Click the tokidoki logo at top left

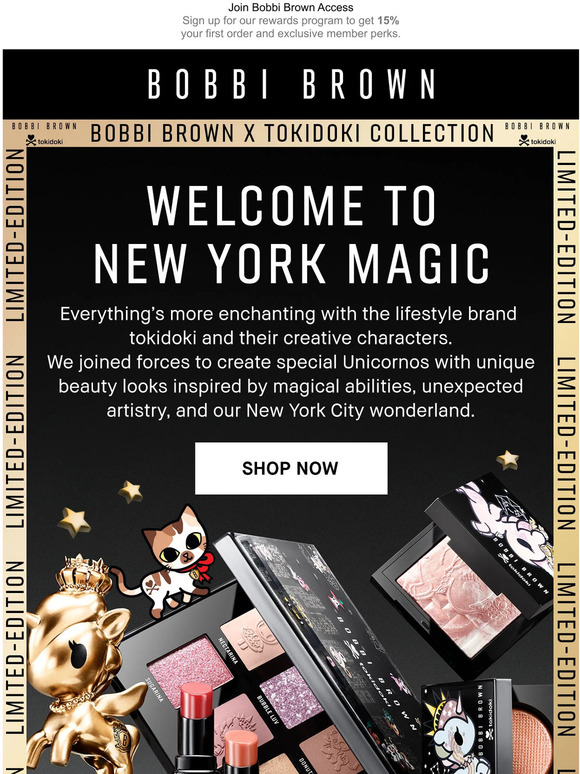pyautogui.click(x=44, y=141)
